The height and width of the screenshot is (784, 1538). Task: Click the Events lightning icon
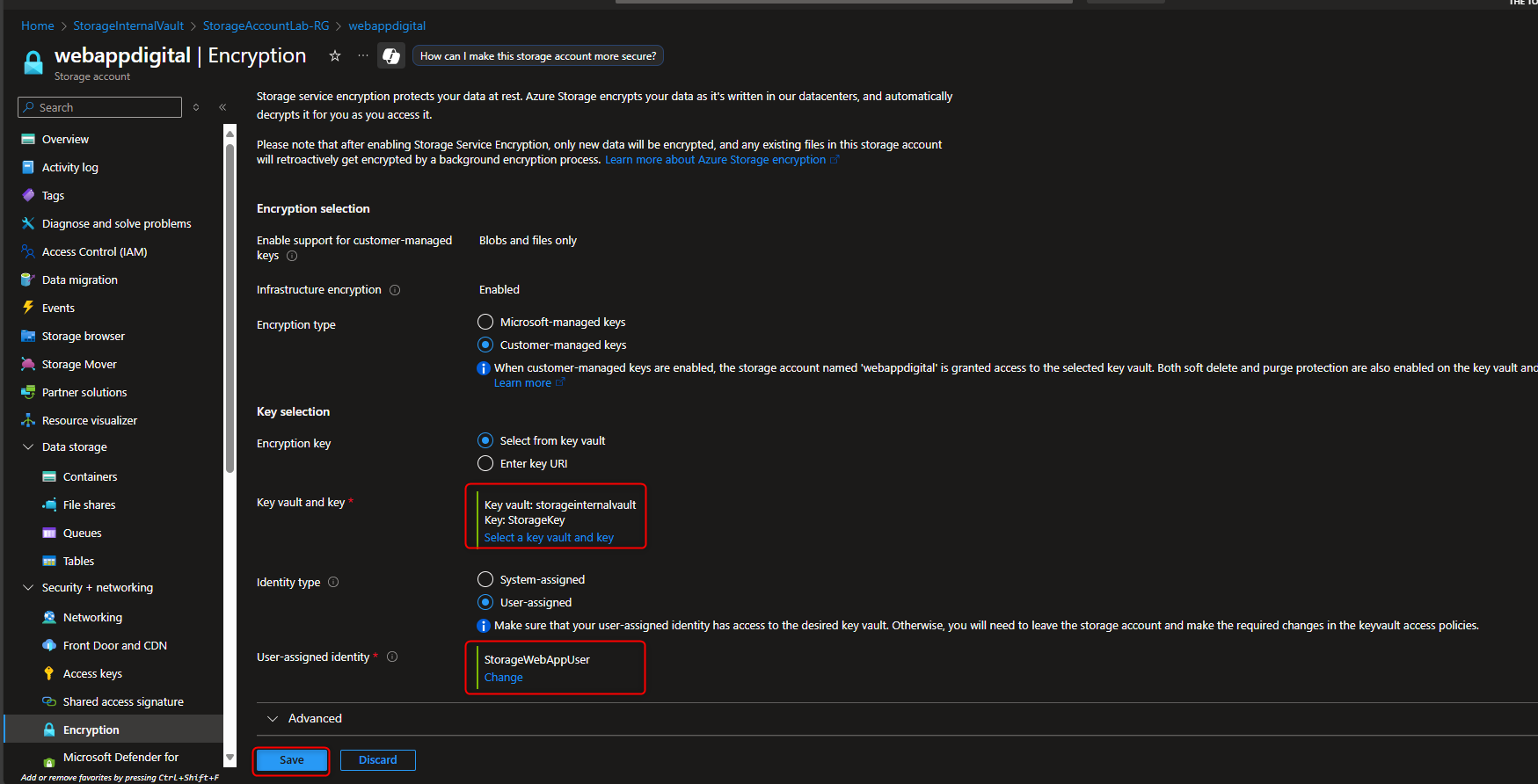click(28, 308)
